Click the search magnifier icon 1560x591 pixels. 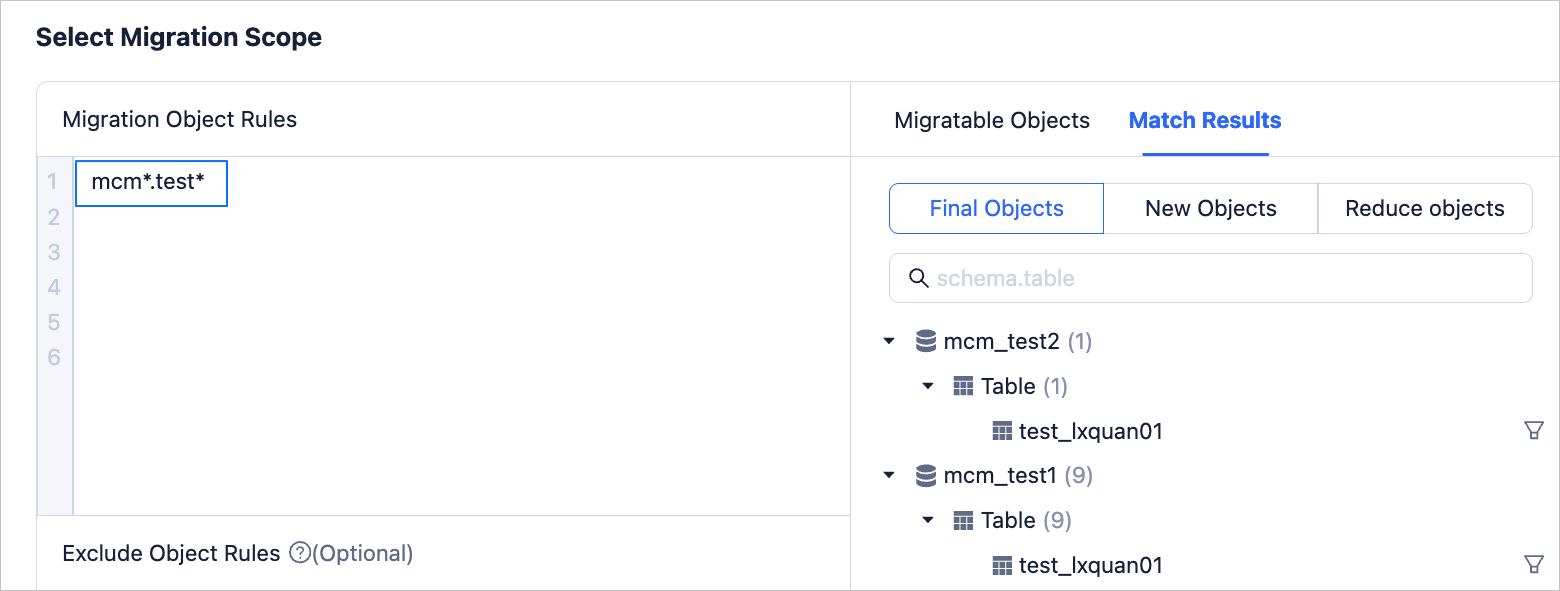coord(918,278)
